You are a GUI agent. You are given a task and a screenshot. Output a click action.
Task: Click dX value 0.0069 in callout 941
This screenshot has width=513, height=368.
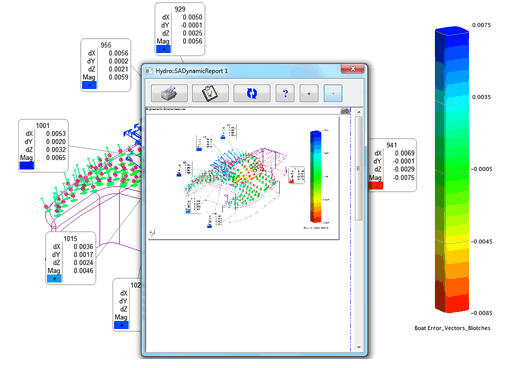click(x=405, y=153)
